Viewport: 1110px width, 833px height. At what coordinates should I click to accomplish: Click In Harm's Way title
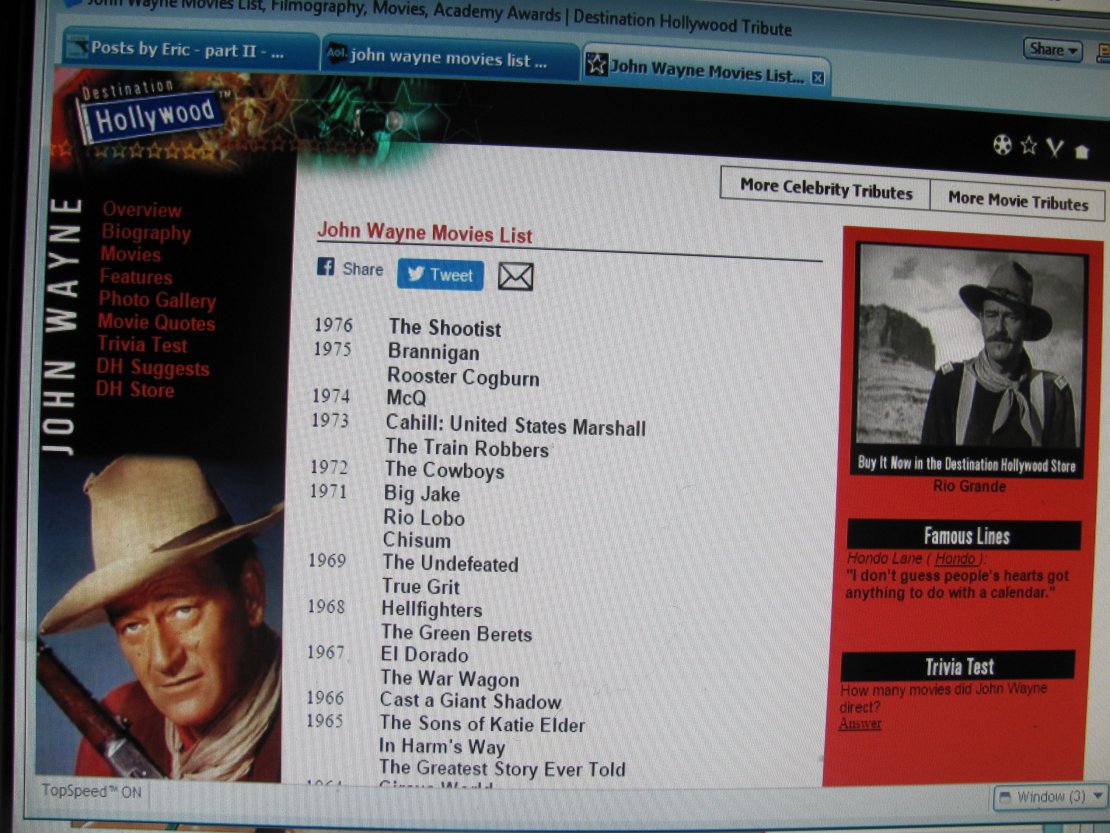pos(442,746)
